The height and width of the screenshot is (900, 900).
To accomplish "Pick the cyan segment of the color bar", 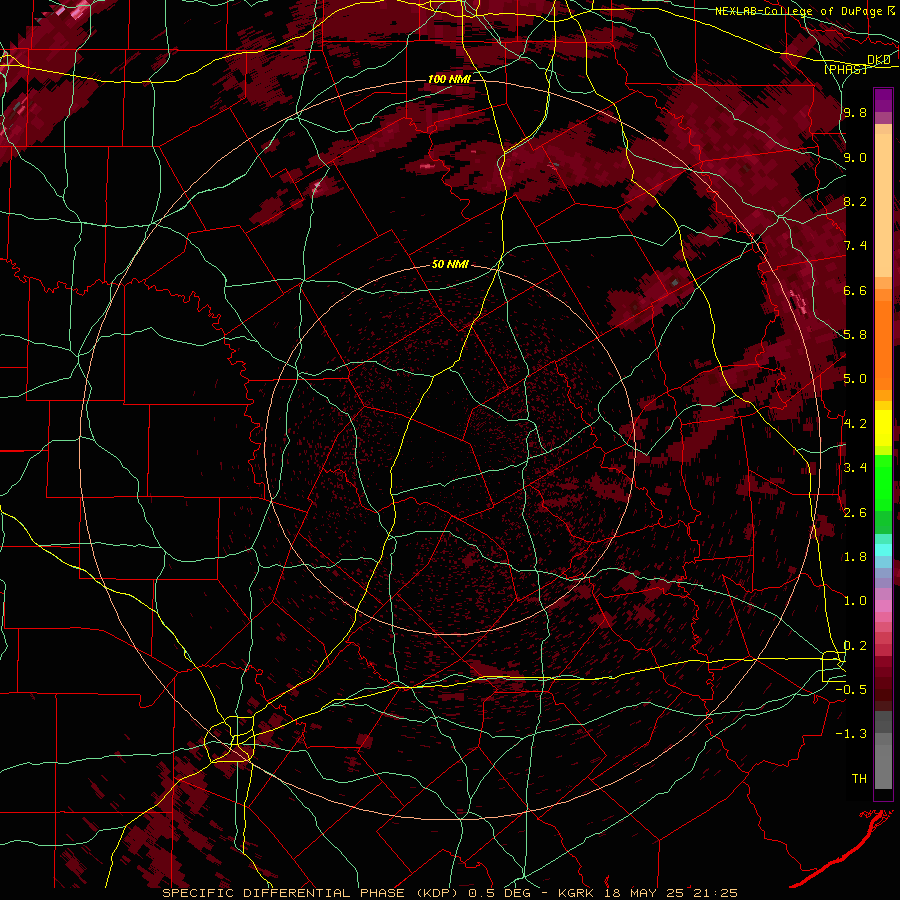I will point(883,550).
